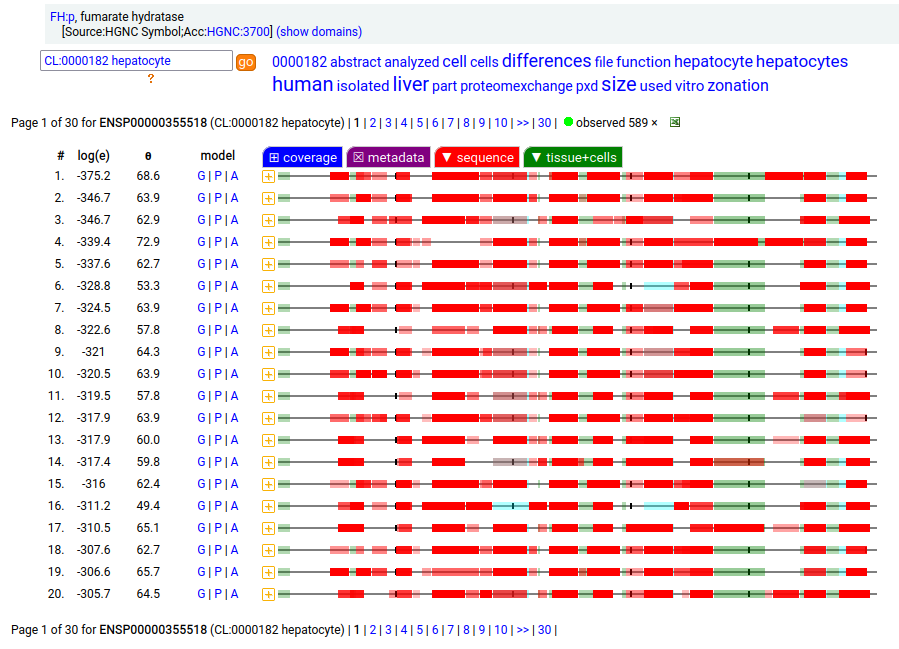Go to page 5 in bottom pagination
The image size is (899, 649).
tap(420, 630)
